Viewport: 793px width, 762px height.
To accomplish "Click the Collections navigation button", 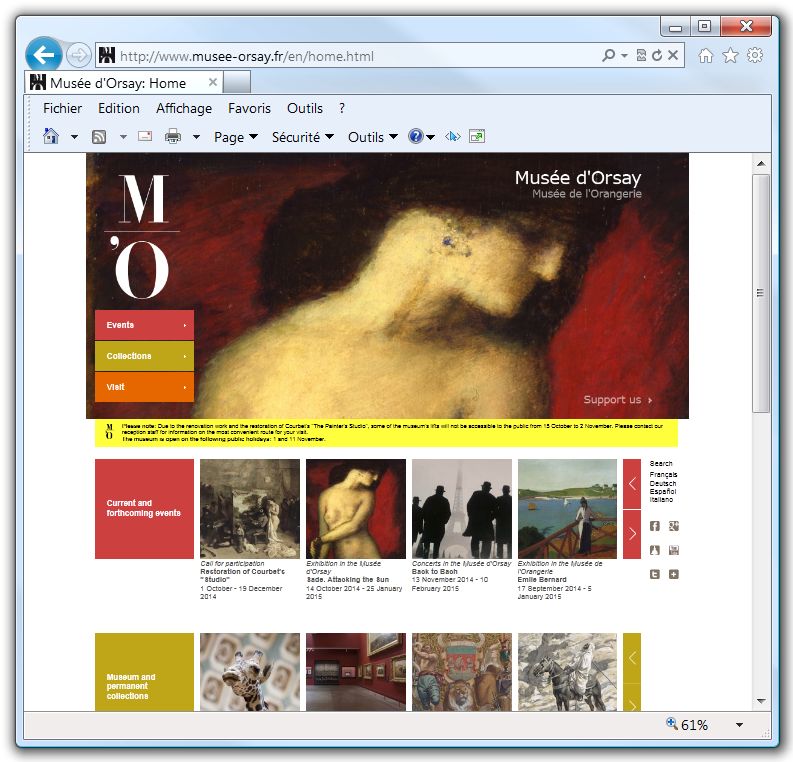I will click(144, 356).
